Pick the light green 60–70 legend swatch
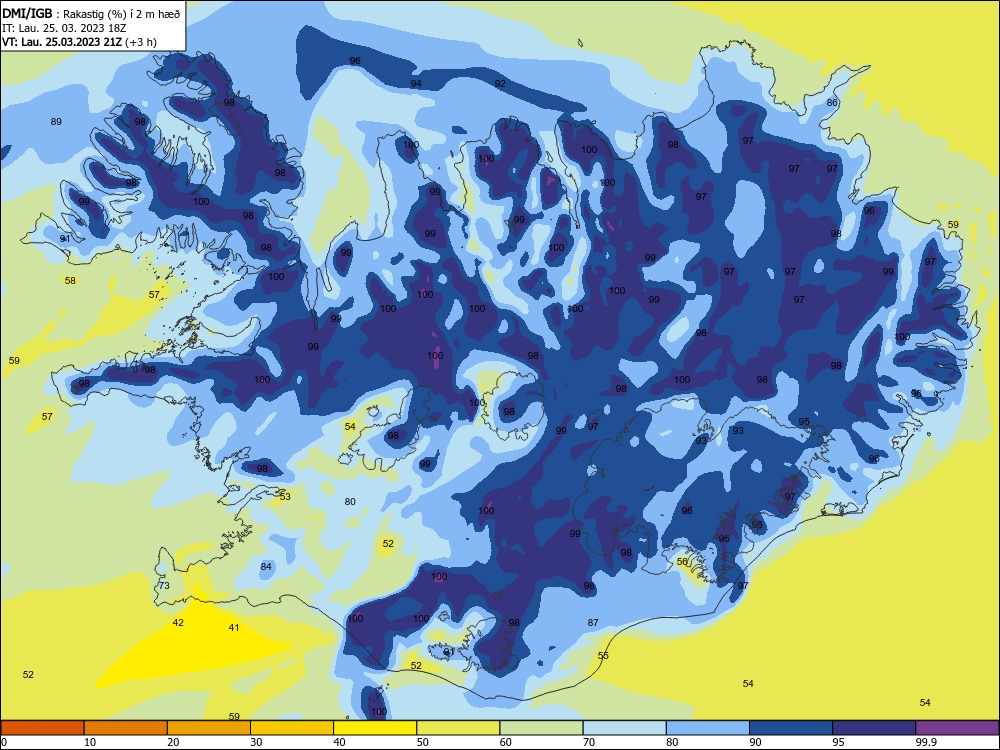This screenshot has height=750, width=1000. pos(541,728)
